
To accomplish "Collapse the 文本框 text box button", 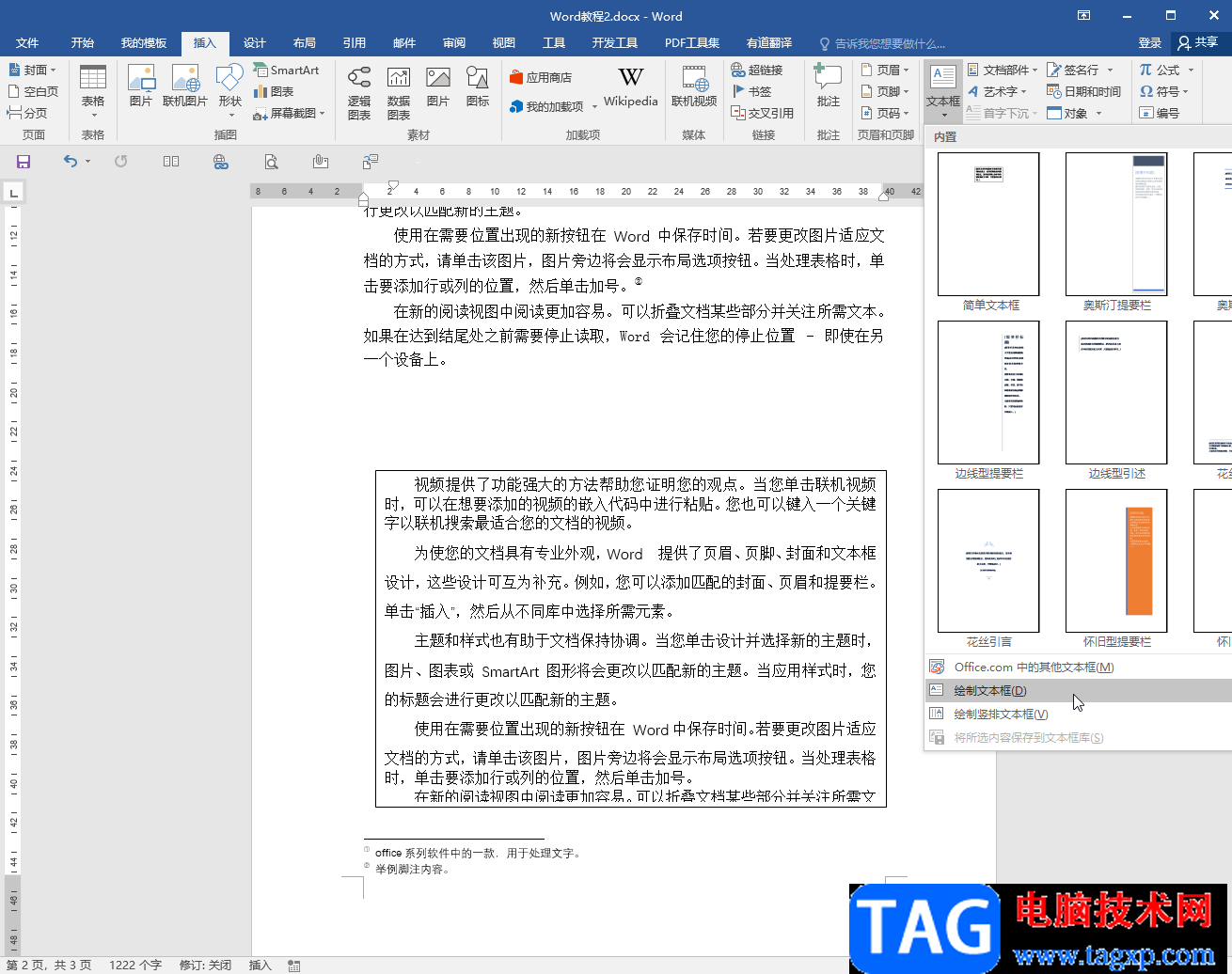I will point(943,91).
